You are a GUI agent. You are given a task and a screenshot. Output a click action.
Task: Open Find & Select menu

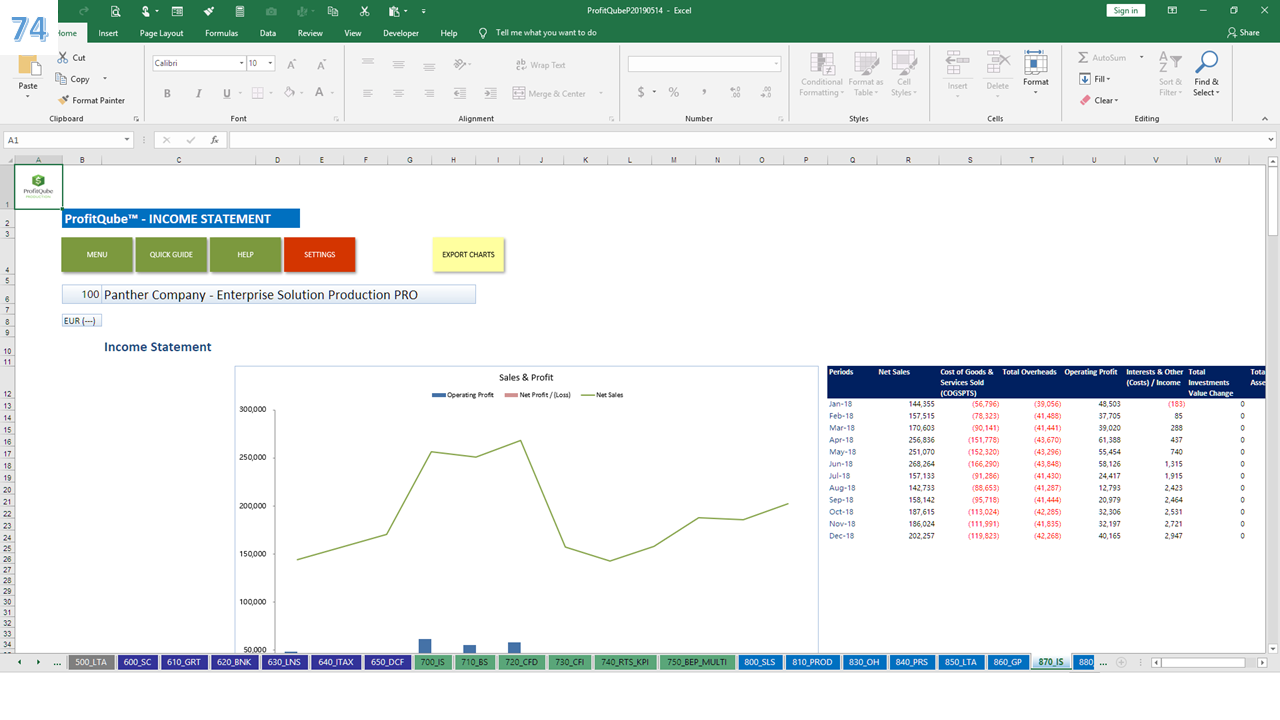tap(1207, 75)
